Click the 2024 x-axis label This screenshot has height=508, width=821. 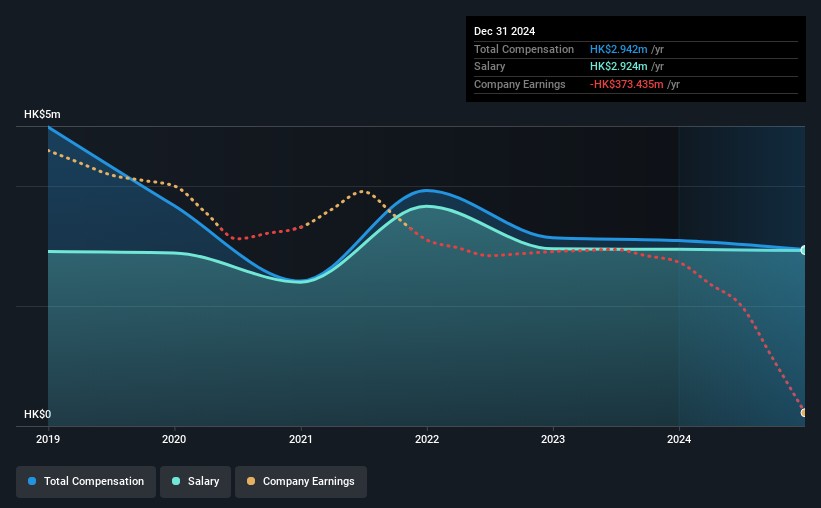click(x=679, y=439)
